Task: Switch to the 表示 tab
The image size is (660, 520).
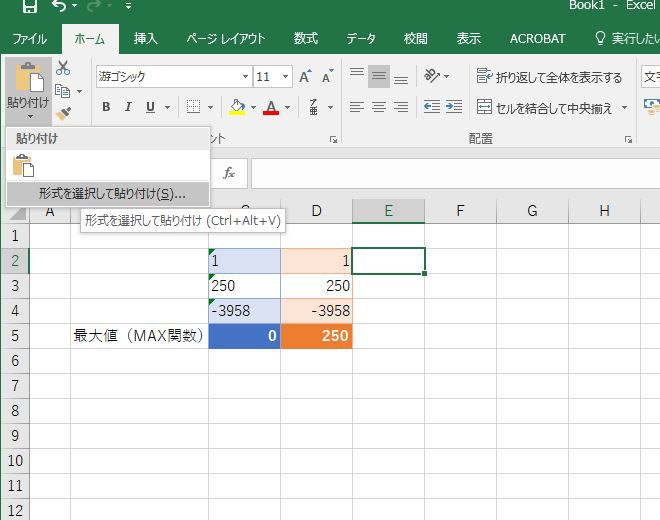Action: click(468, 39)
